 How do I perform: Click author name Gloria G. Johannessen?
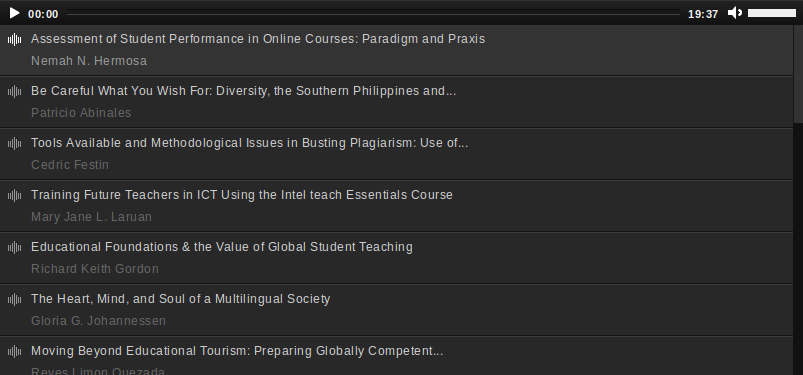(x=98, y=321)
